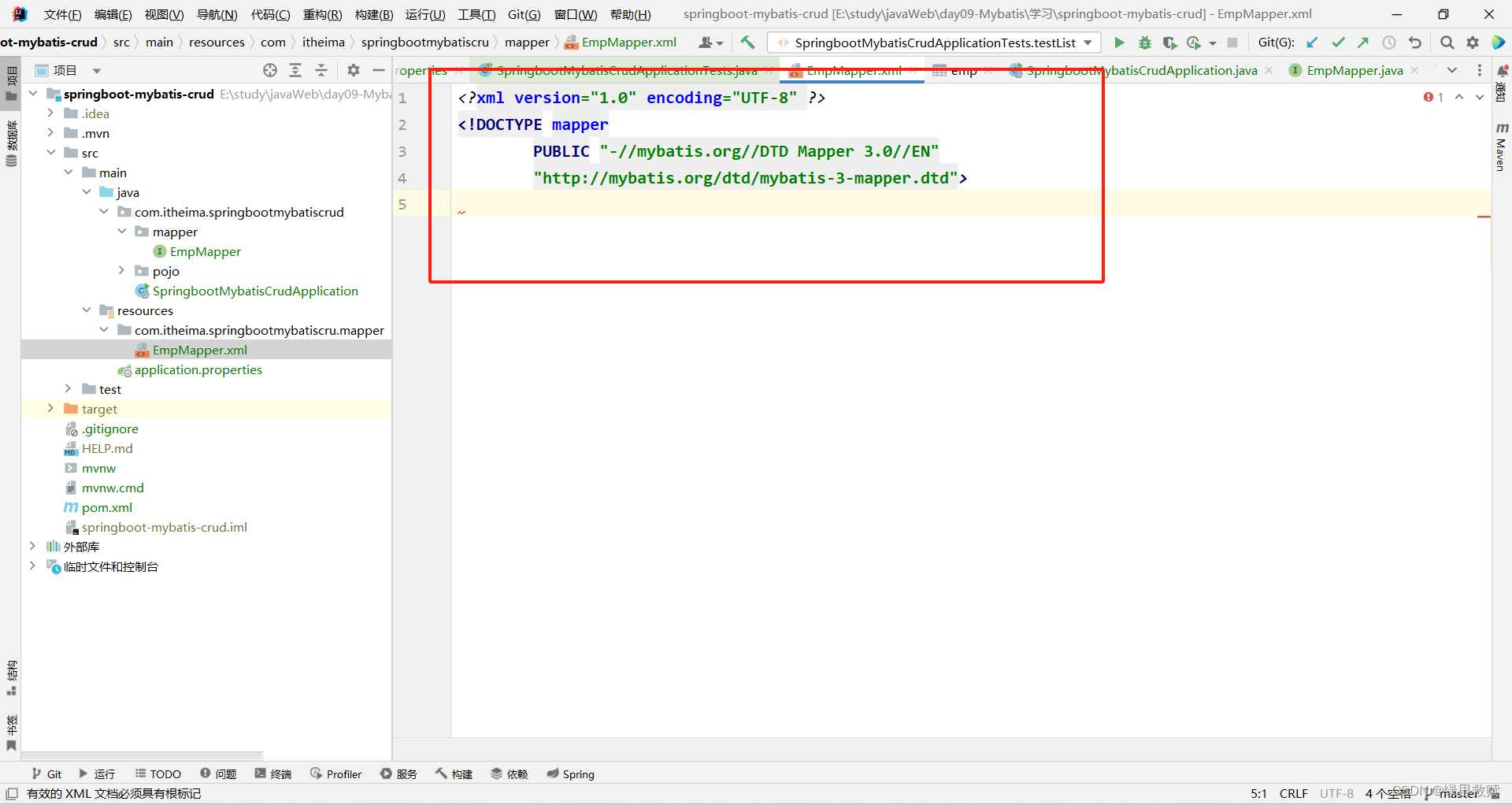The width and height of the screenshot is (1512, 805).
Task: Click the master branch indicator in status bar
Action: (x=1458, y=793)
